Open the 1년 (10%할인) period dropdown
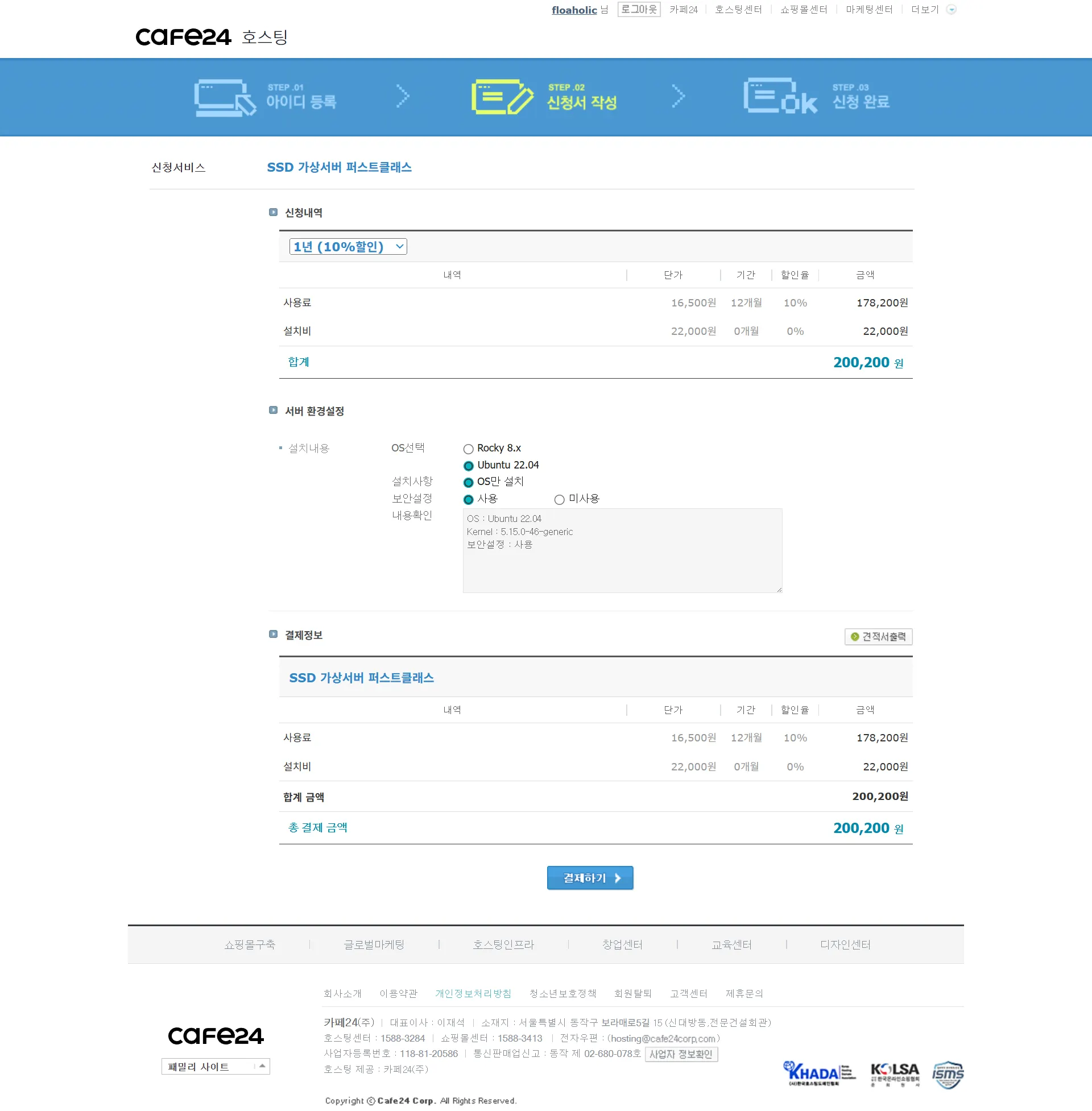Screen dimensions: 1092x1111 (x=348, y=247)
